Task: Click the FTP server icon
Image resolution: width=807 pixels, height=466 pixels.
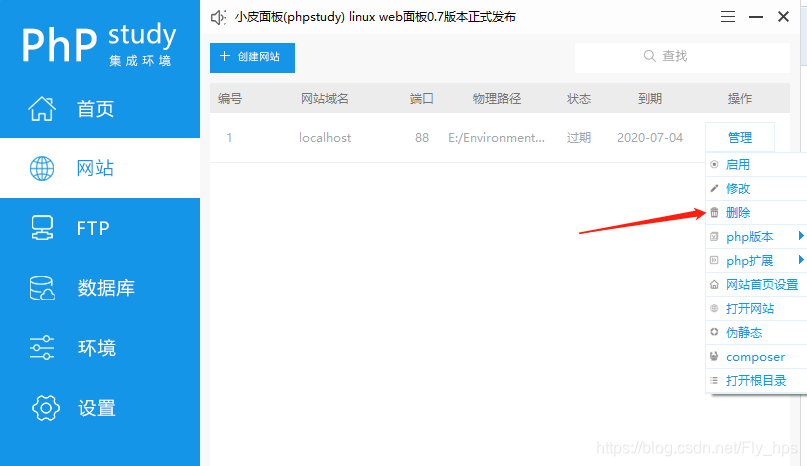Action: (x=42, y=228)
